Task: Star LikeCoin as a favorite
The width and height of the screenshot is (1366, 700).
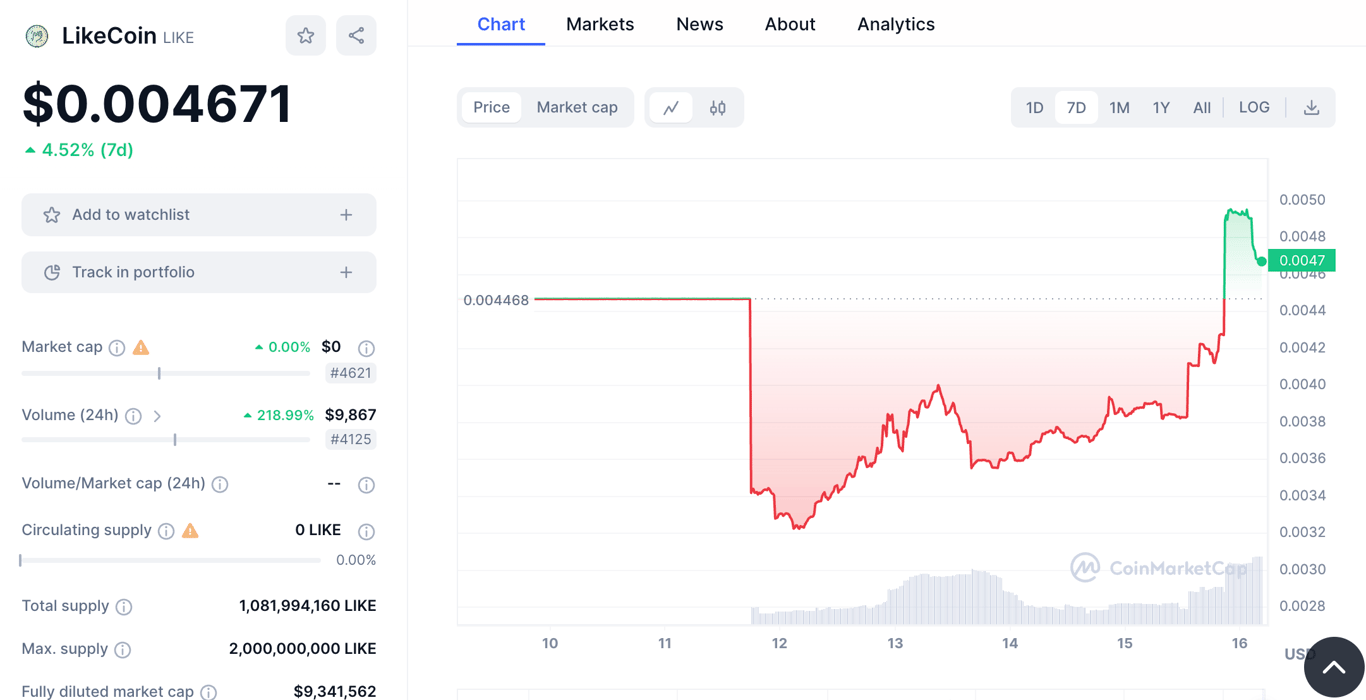Action: [x=306, y=36]
